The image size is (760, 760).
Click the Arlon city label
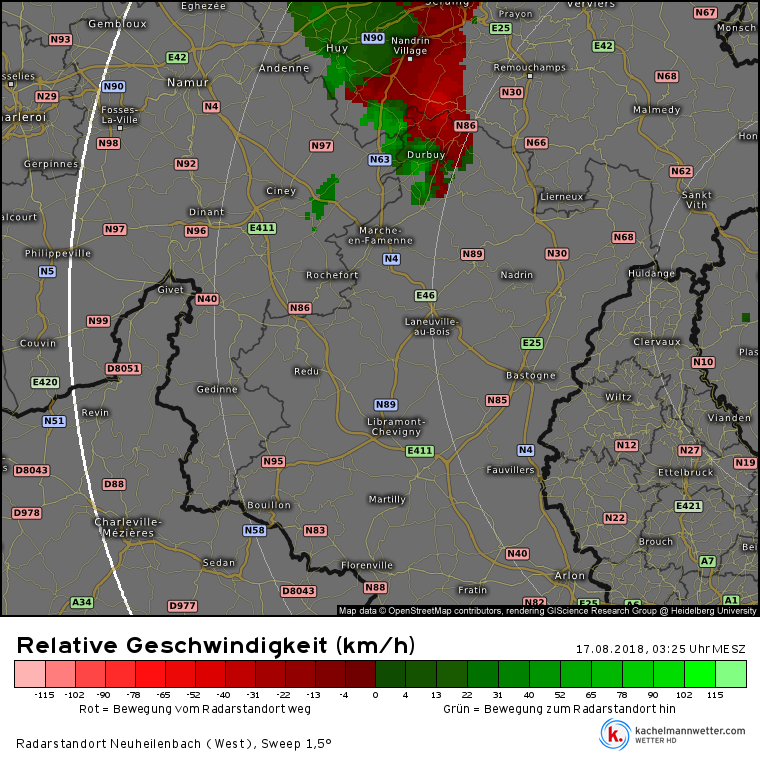(570, 575)
